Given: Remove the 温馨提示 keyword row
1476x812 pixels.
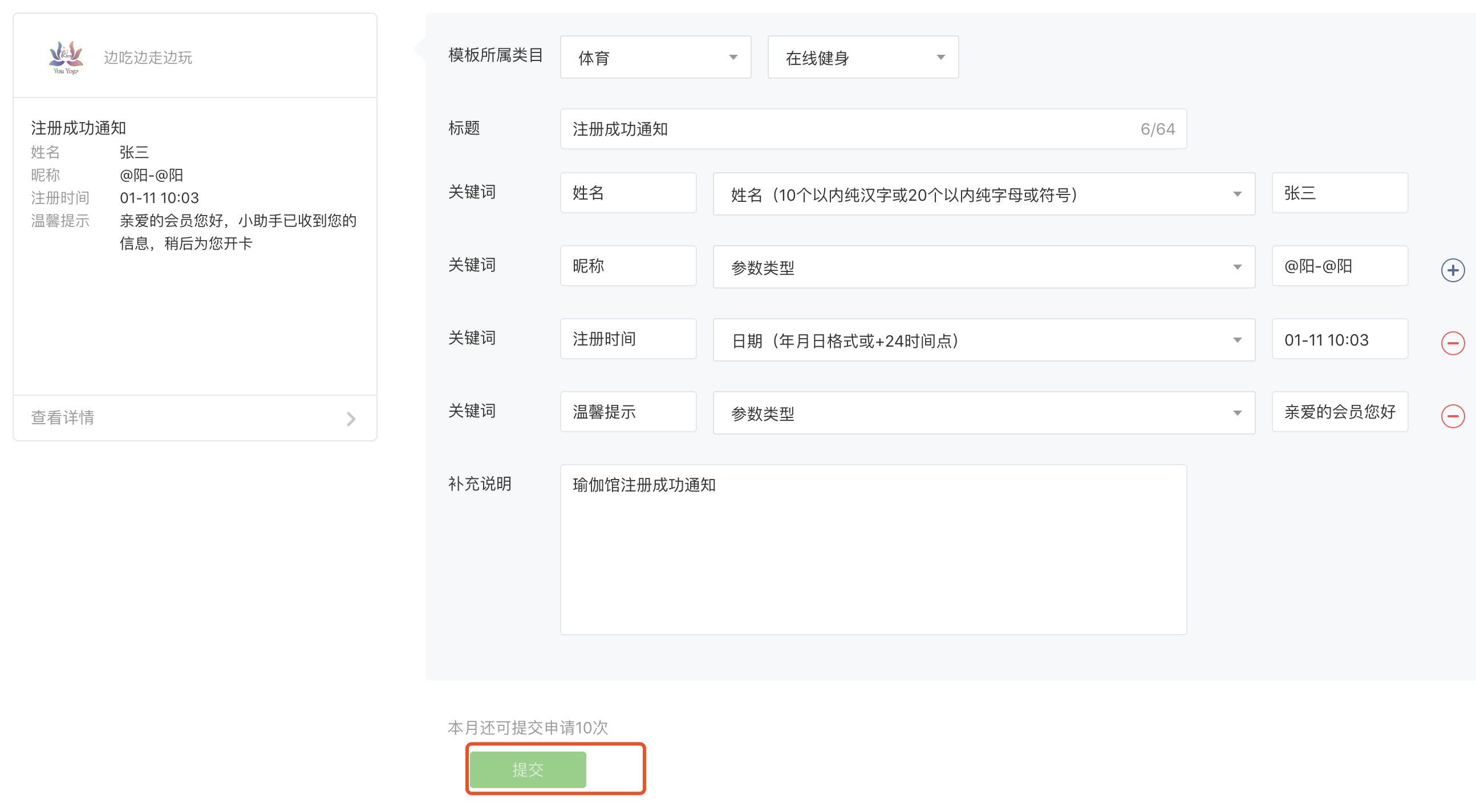Looking at the screenshot, I should [x=1453, y=416].
